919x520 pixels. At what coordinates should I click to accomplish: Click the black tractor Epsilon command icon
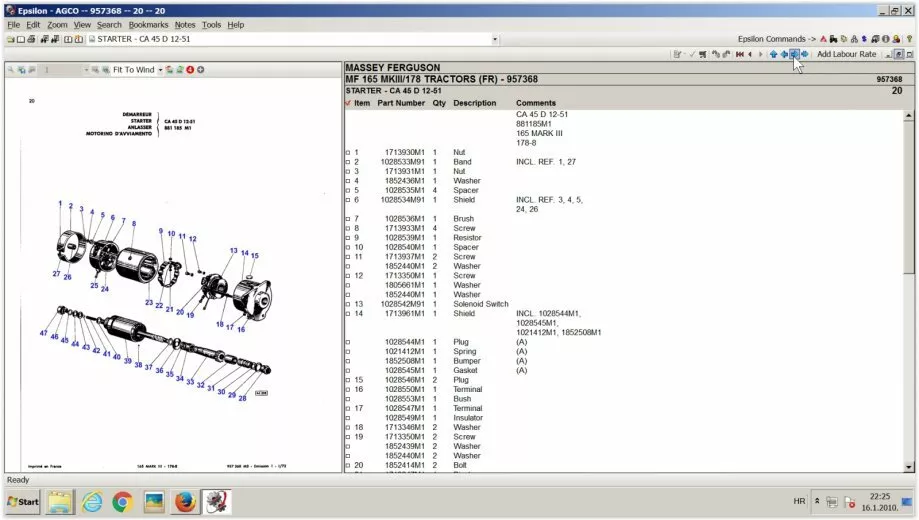coord(833,39)
